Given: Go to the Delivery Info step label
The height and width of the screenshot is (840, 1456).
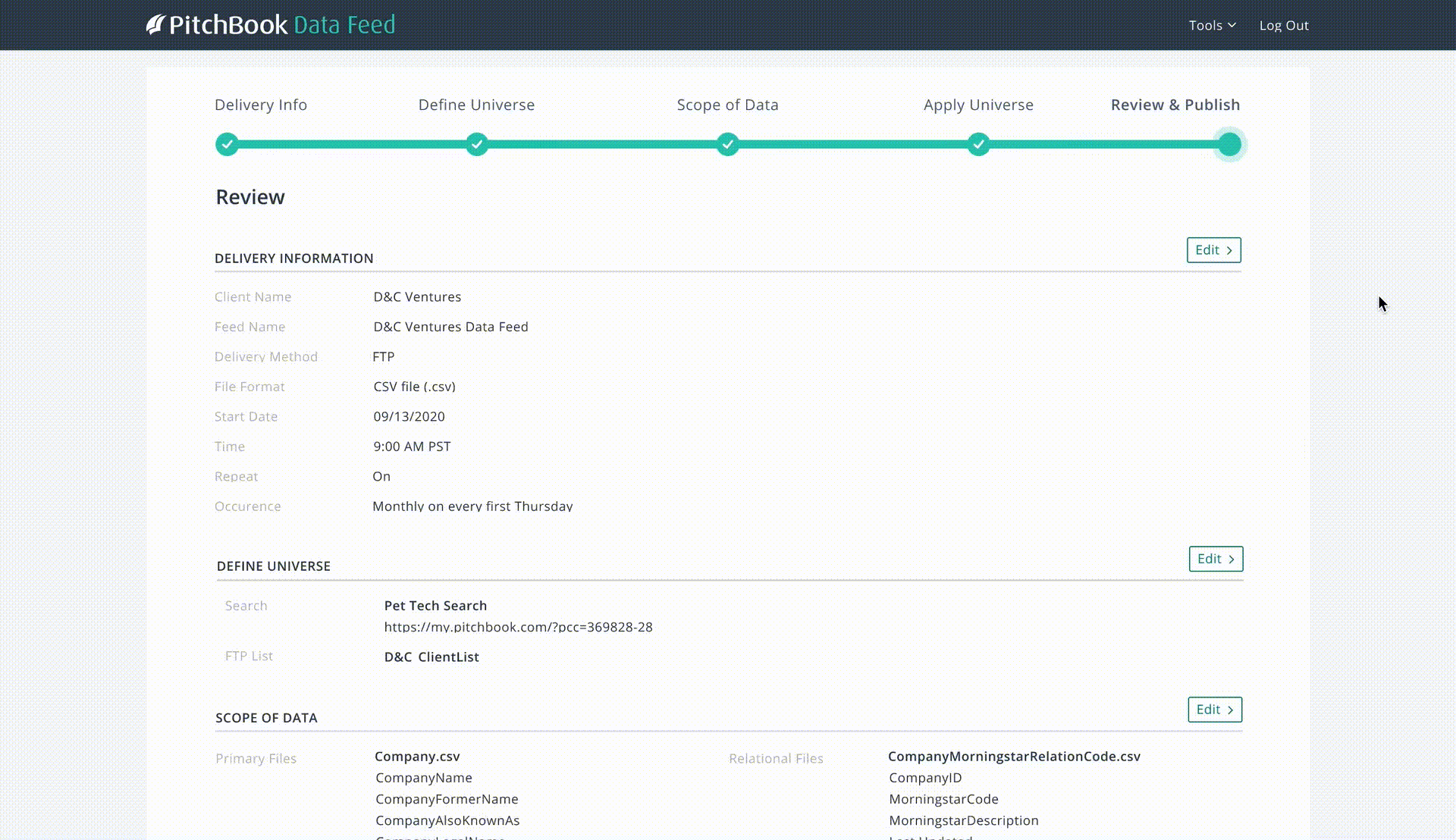Looking at the screenshot, I should pos(261,105).
